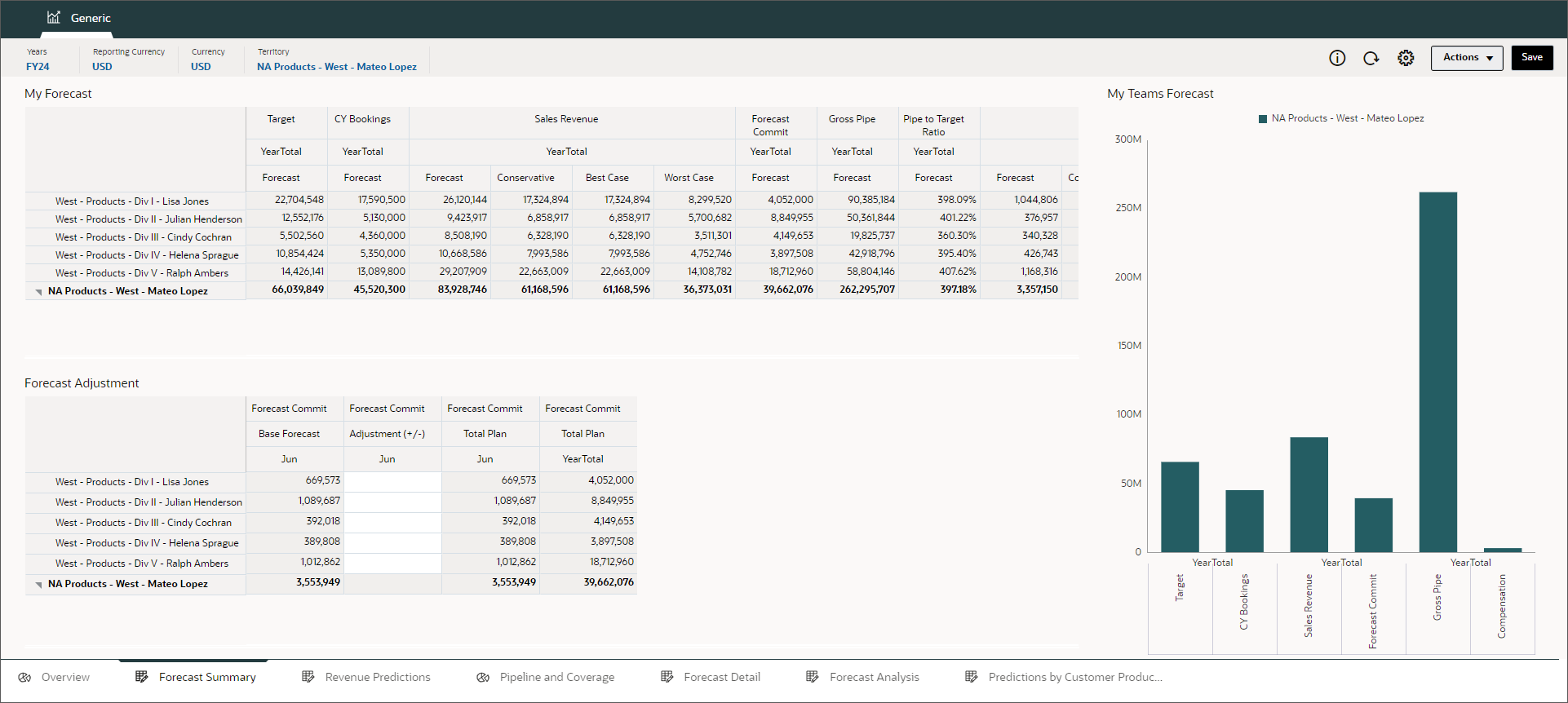Click the refresh icon
Viewport: 1568px width, 703px height.
[1371, 58]
